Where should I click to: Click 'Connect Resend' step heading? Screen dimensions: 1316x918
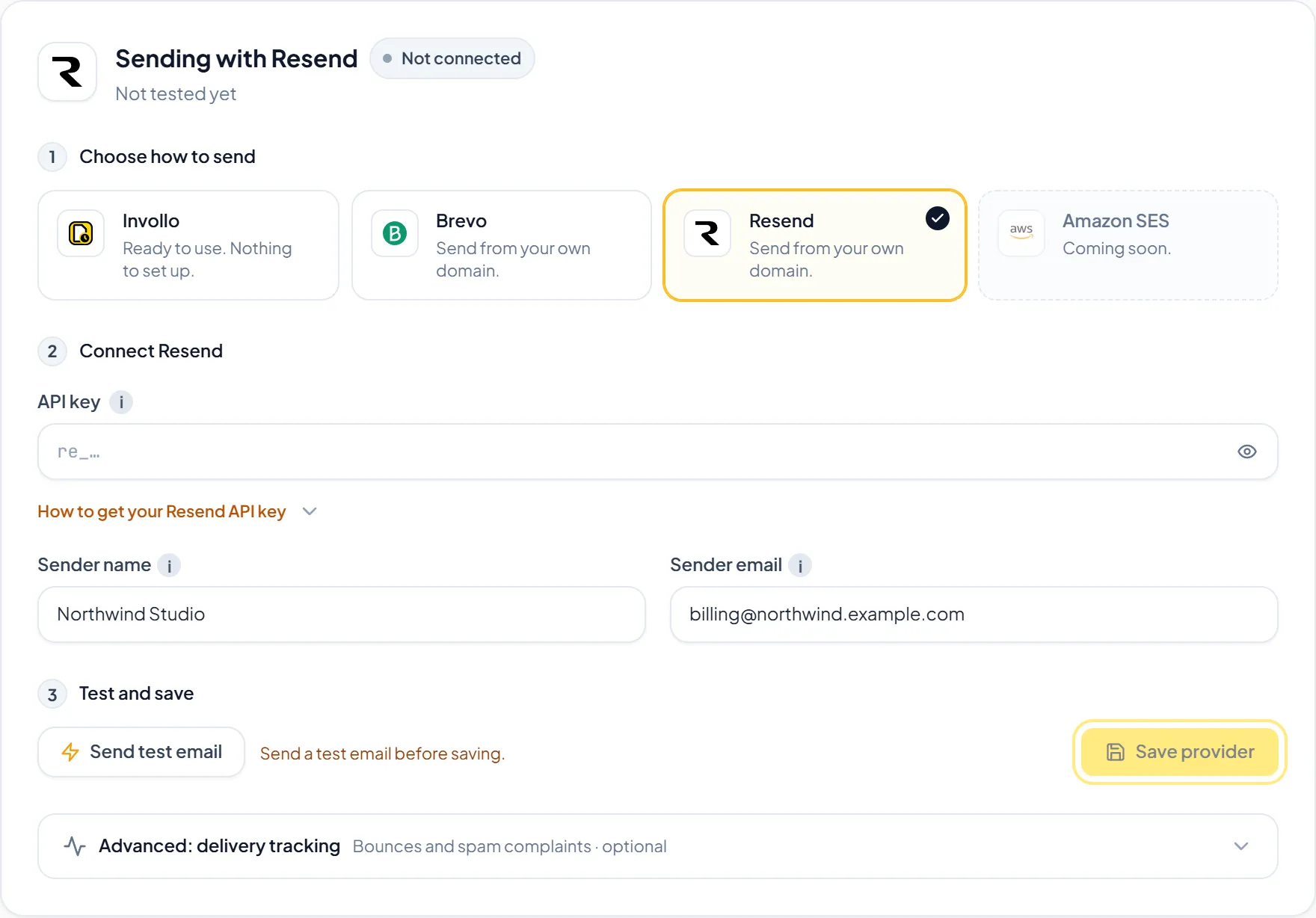pos(151,351)
